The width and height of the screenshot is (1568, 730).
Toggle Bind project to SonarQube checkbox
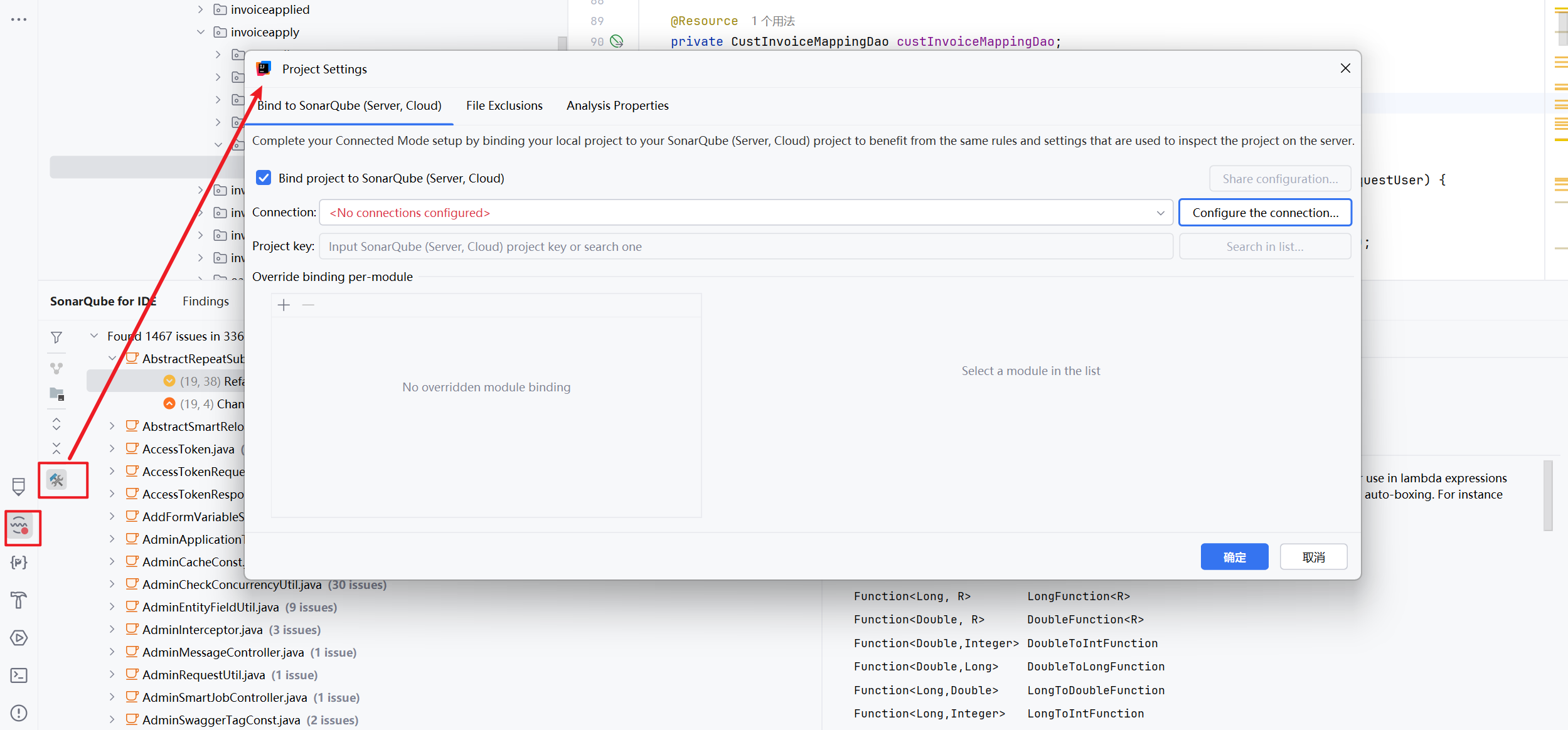pos(264,178)
